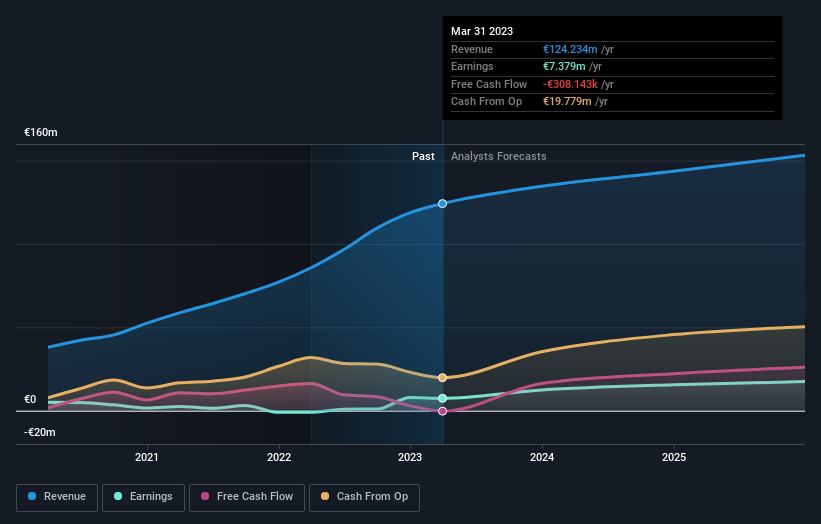Click the blue Revenue legend dot
Screen dimensions: 821x524
tap(32, 496)
